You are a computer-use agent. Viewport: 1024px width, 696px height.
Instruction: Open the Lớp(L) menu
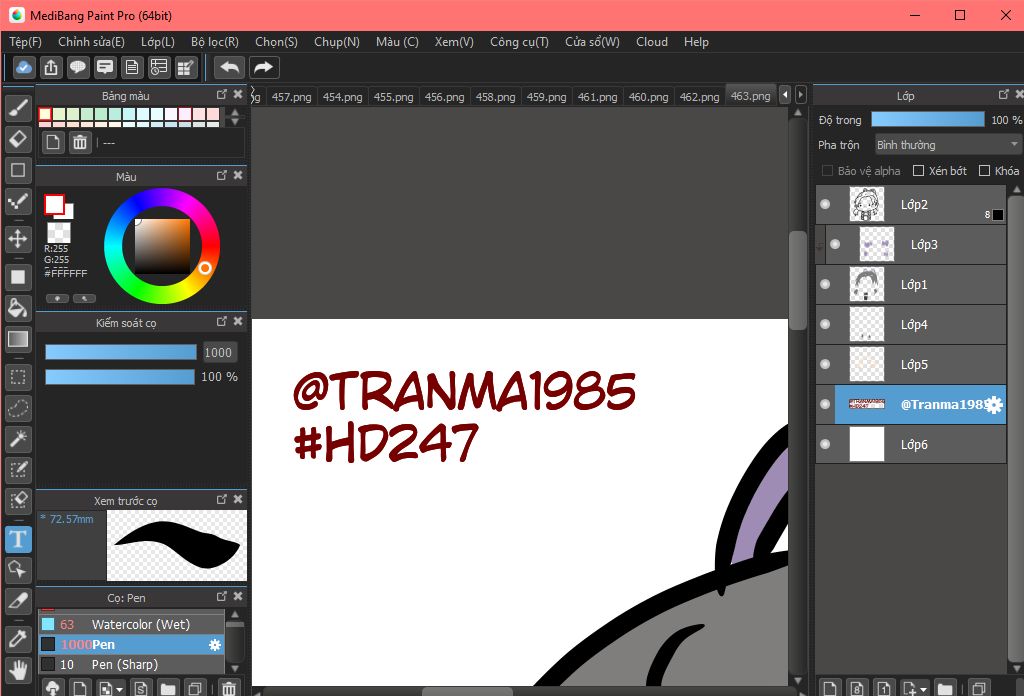158,42
